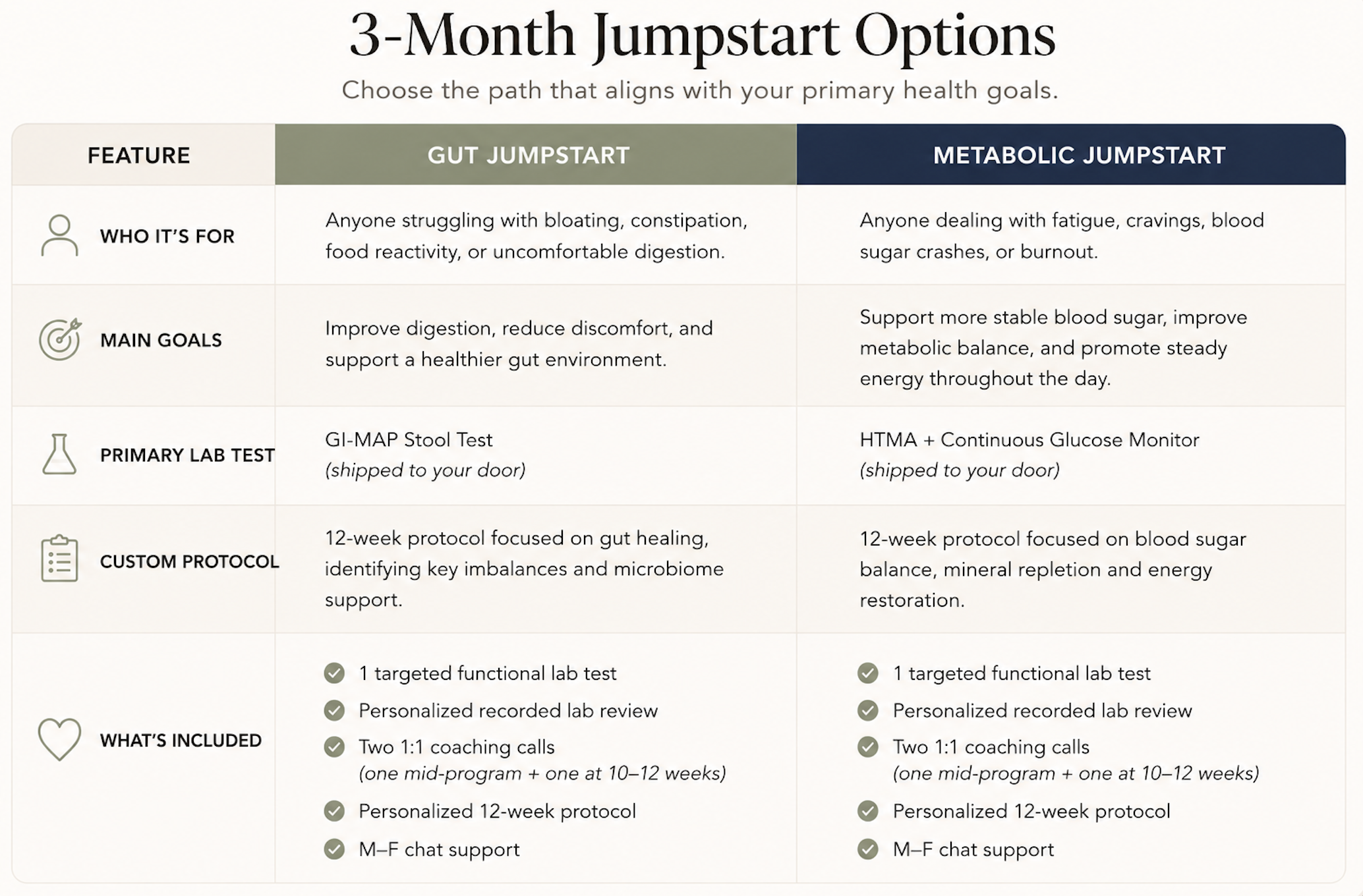This screenshot has width=1363, height=896.
Task: Click the What's Included row label
Action: pyautogui.click(x=181, y=740)
